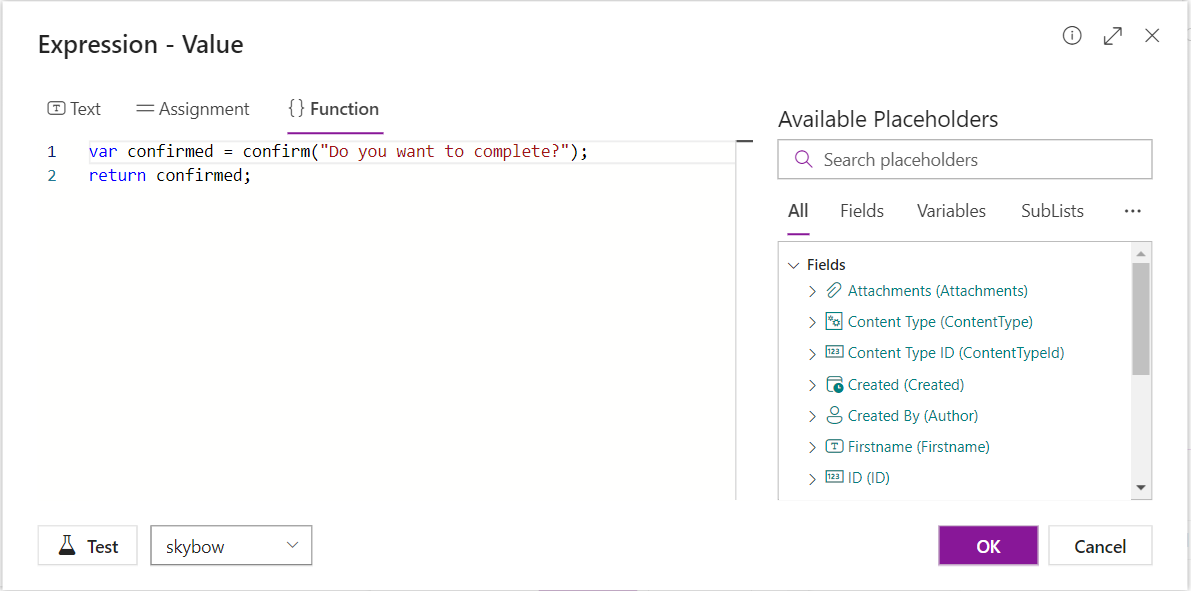Click the Created date-time icon
The width and height of the screenshot is (1191, 591).
click(x=834, y=384)
